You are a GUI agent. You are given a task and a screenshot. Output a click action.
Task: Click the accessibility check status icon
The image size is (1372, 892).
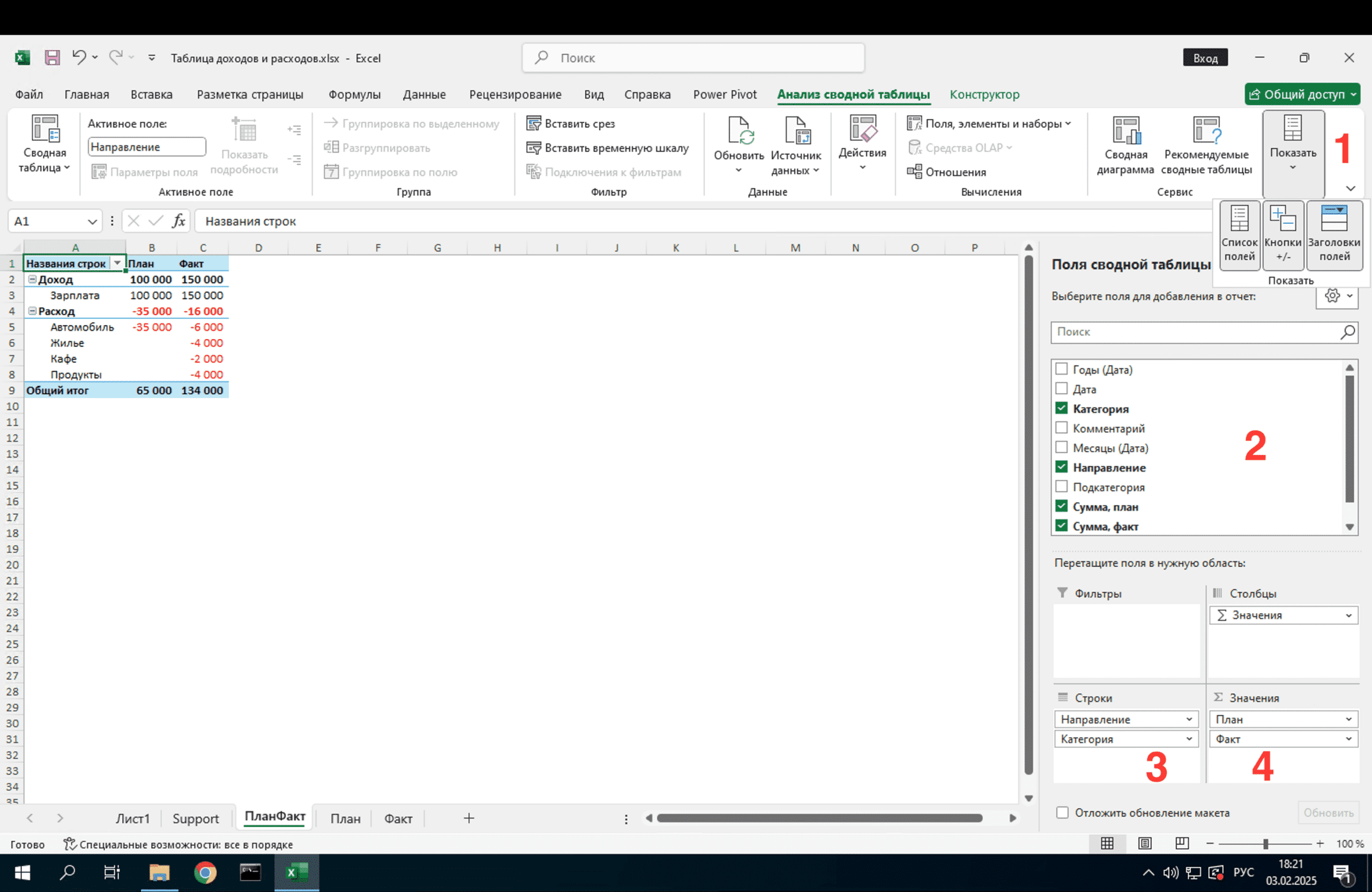tap(70, 844)
